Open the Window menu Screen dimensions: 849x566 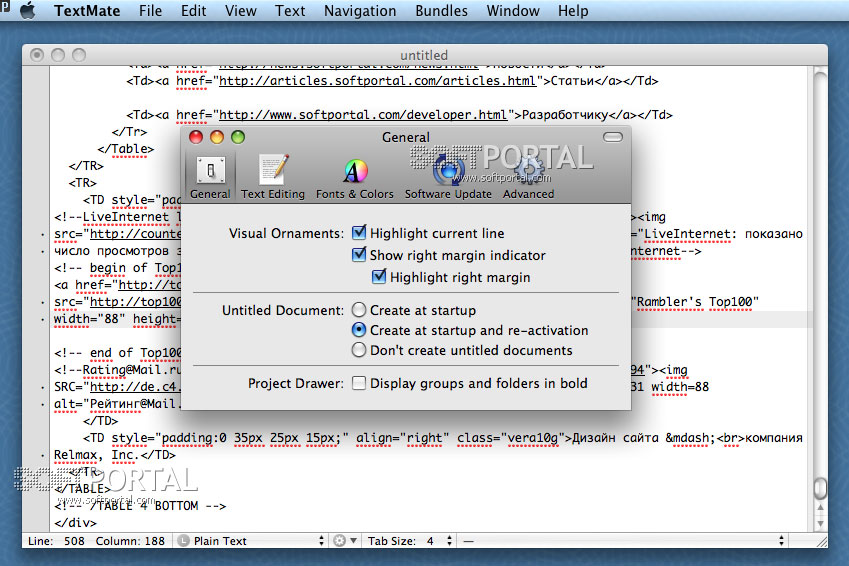(x=513, y=11)
